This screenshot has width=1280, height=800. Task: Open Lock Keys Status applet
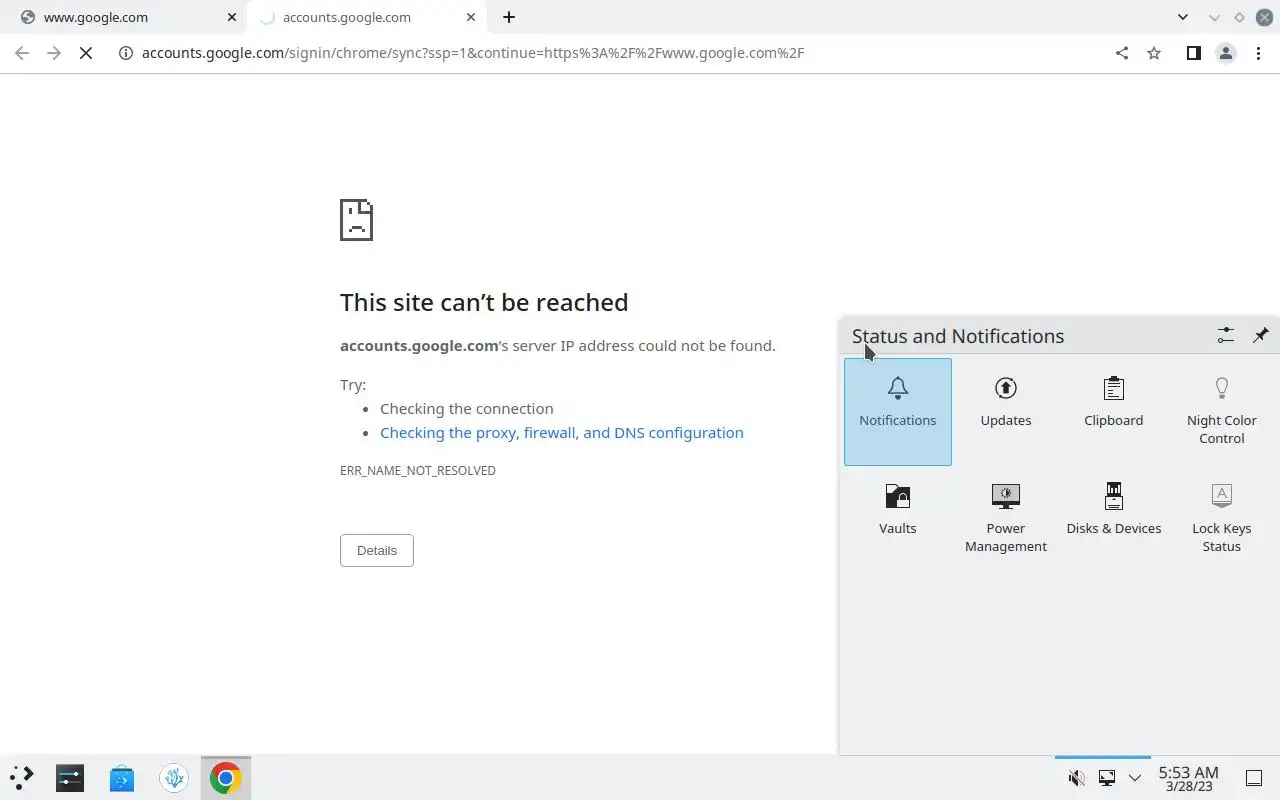click(x=1221, y=519)
